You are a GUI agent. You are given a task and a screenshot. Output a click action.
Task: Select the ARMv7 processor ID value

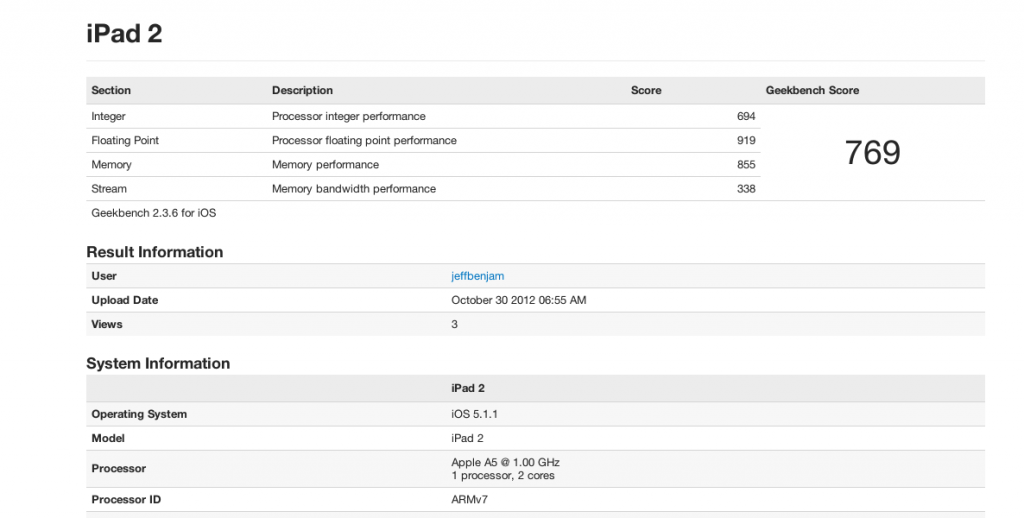click(x=470, y=500)
